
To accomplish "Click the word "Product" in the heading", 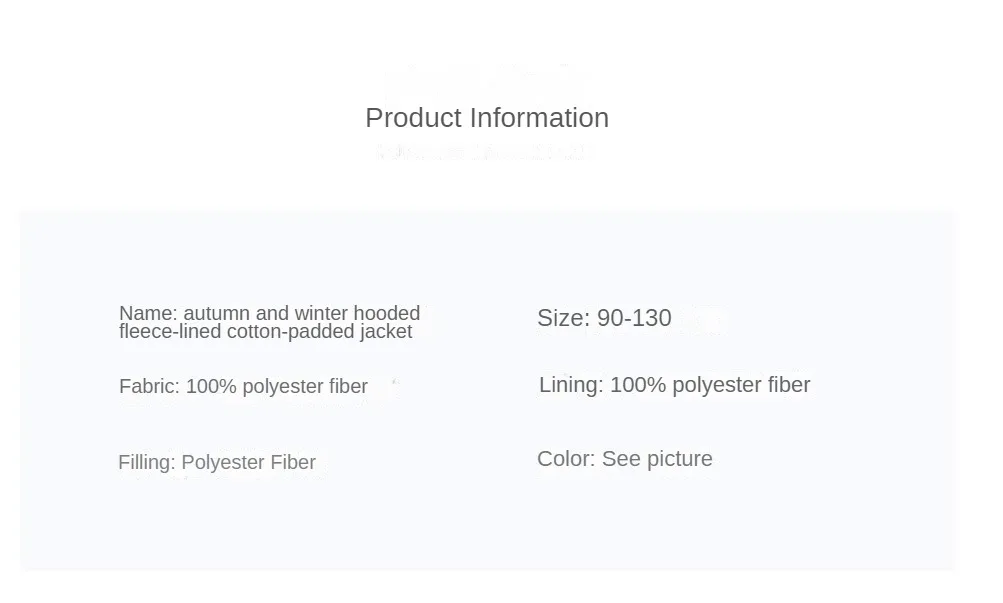I will pyautogui.click(x=413, y=118).
